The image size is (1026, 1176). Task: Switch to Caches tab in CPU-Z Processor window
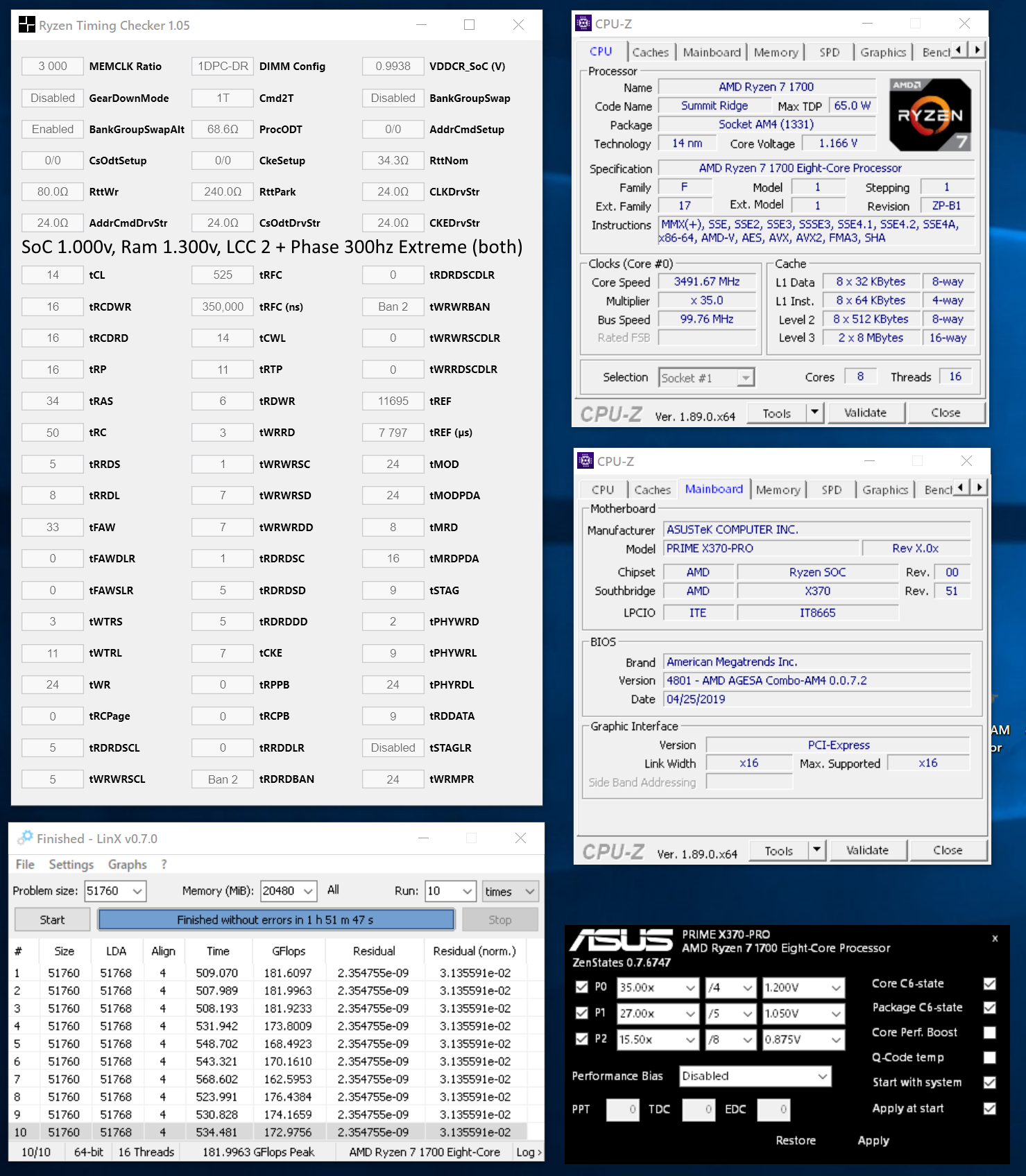click(x=650, y=52)
